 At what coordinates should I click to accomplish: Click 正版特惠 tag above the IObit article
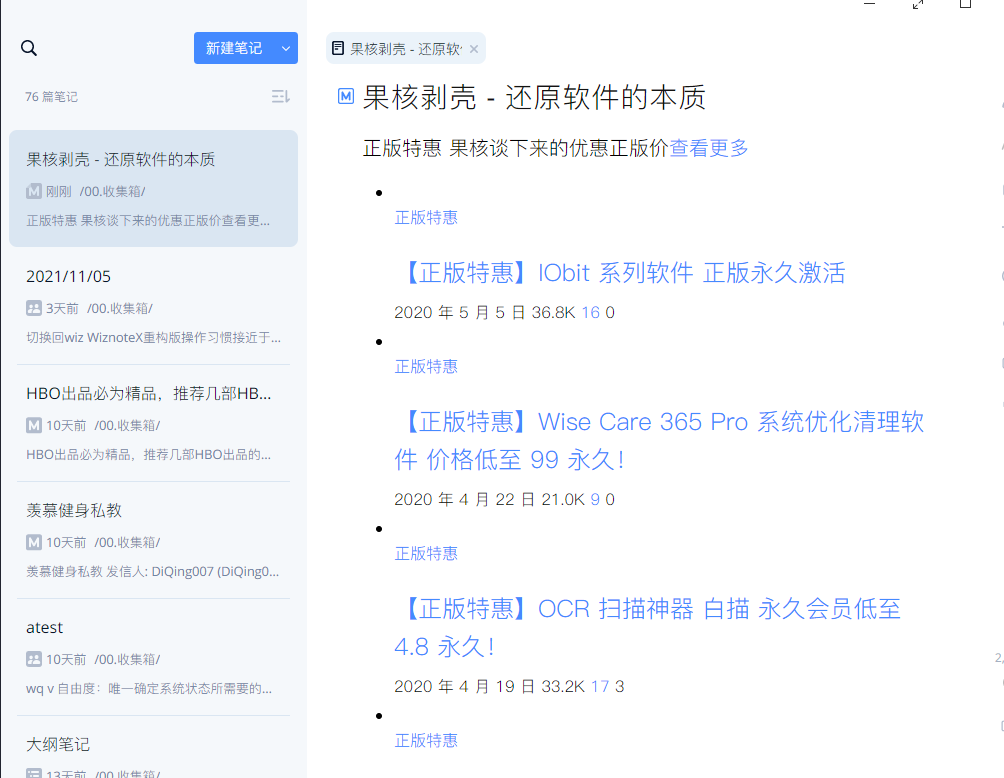[x=426, y=218]
